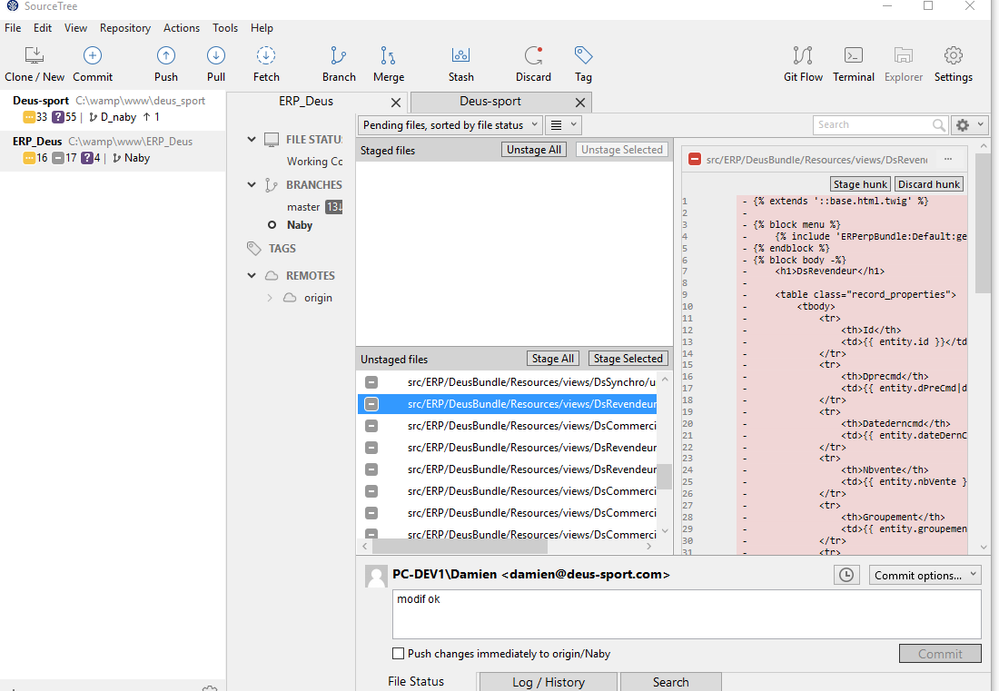Select the master branch
Screen dimensions: 999x691
(x=303, y=207)
